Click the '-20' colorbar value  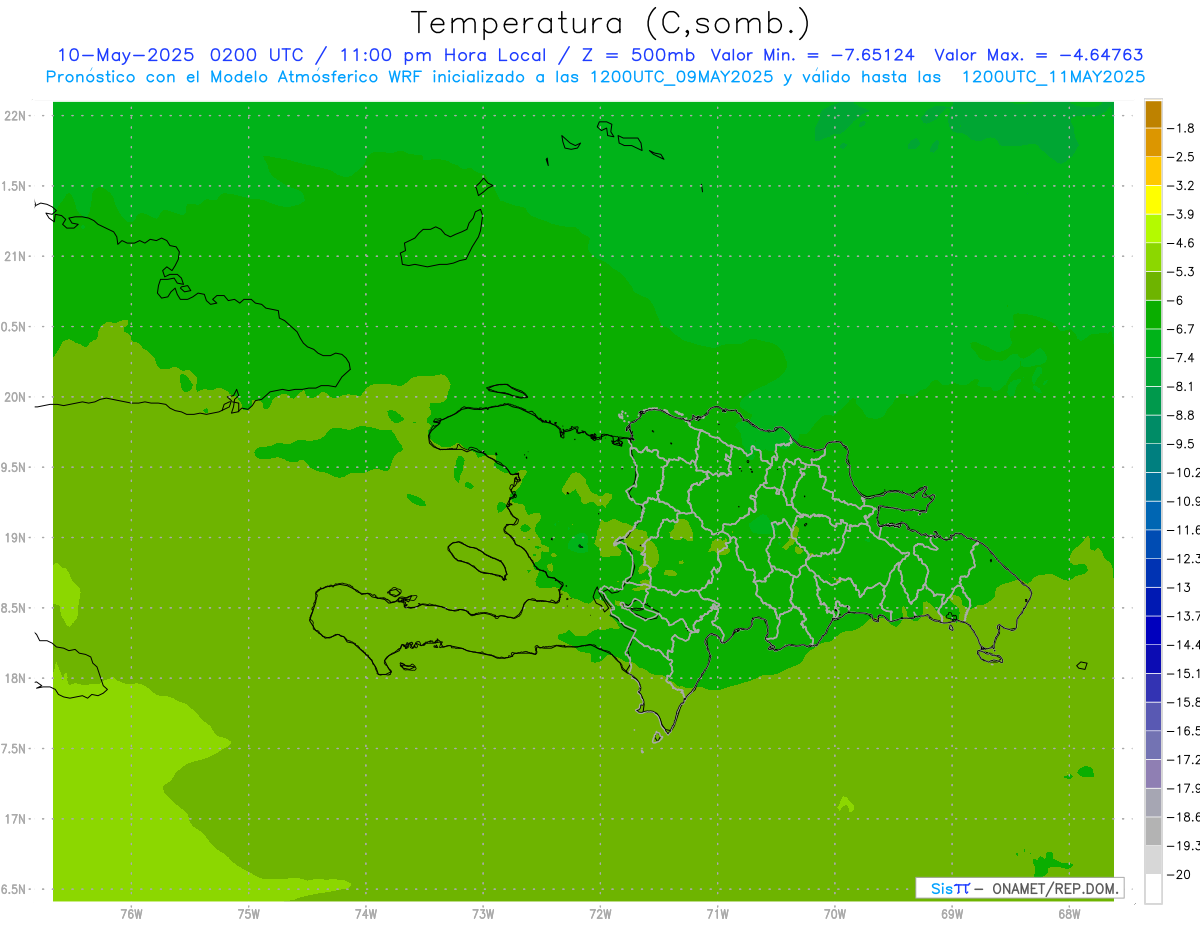1180,875
